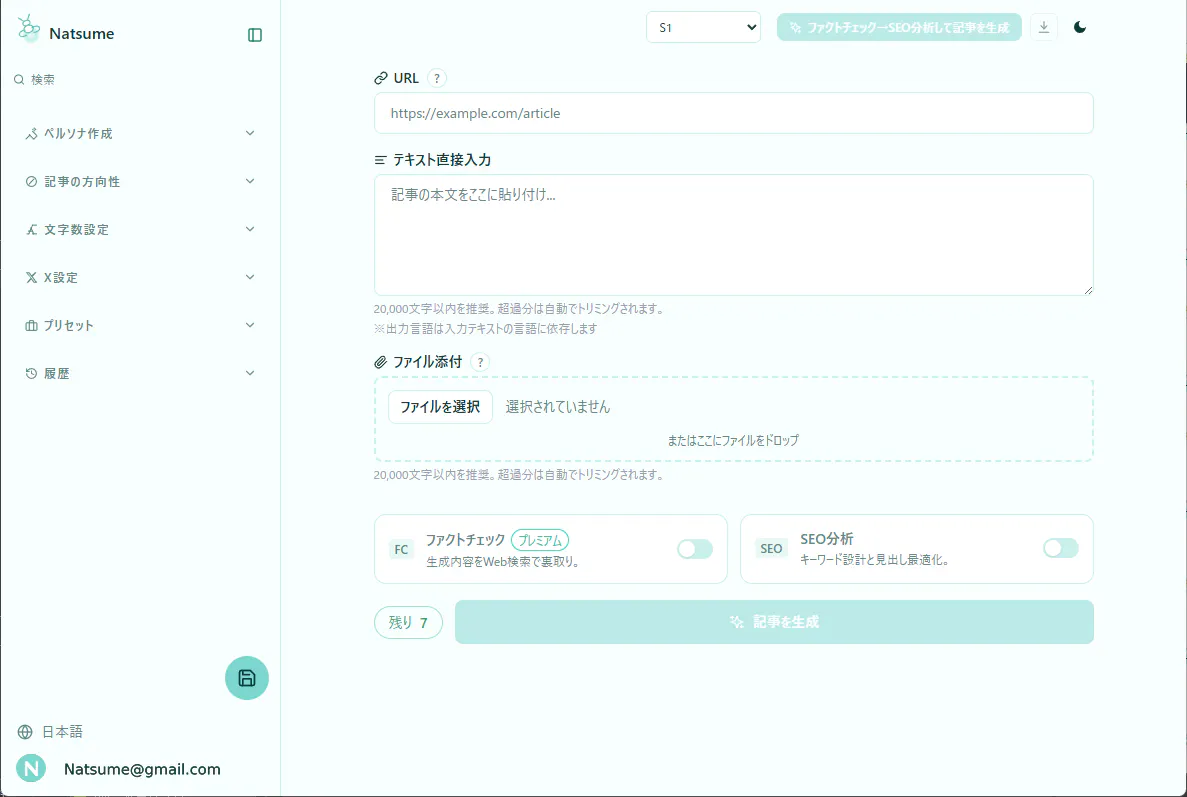Click the globe language icon

[x=25, y=732]
